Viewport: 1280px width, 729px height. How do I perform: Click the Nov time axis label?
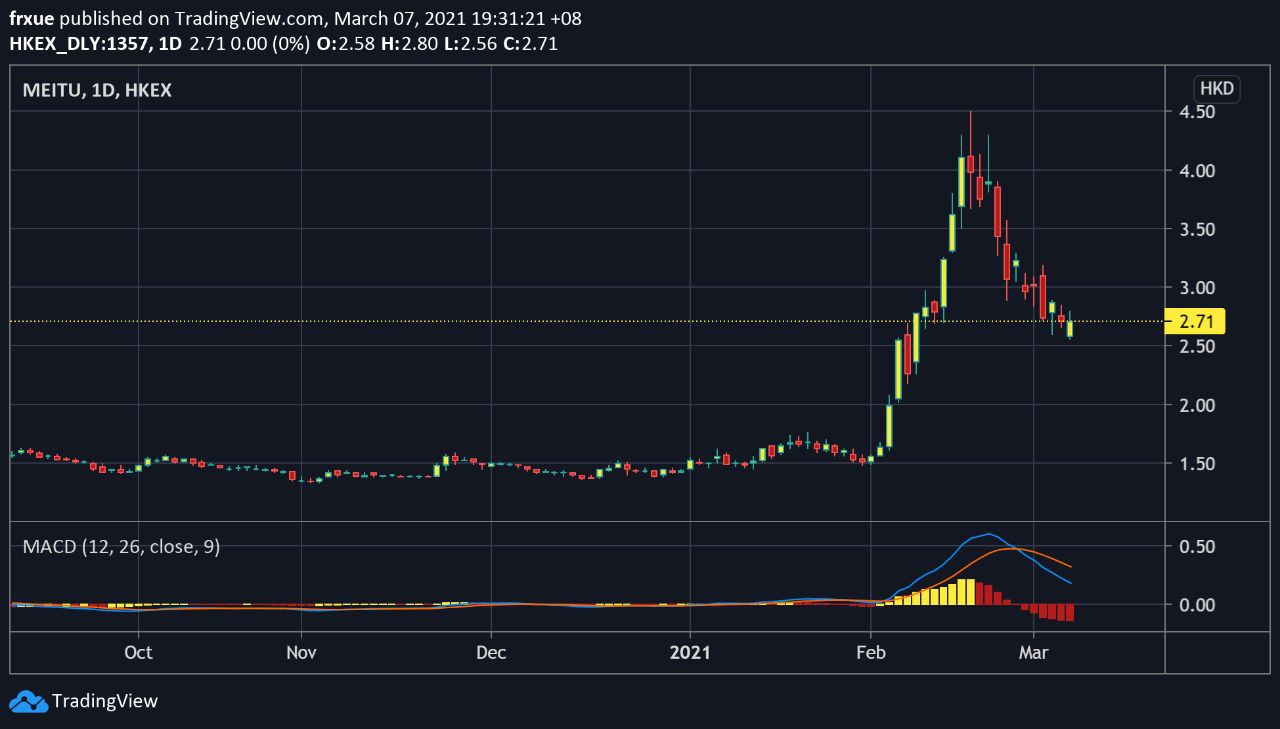[x=301, y=652]
